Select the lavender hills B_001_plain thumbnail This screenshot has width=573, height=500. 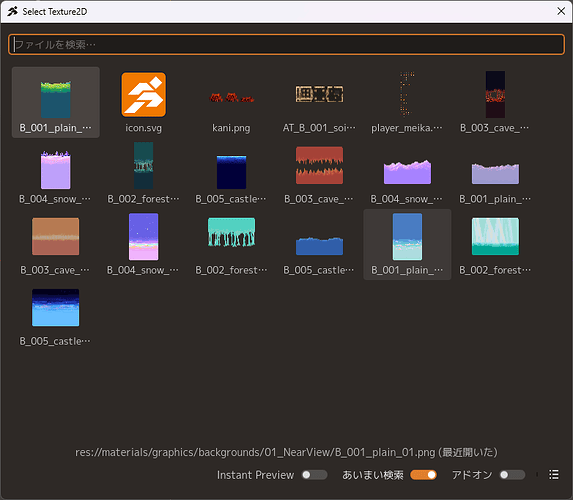[495, 173]
